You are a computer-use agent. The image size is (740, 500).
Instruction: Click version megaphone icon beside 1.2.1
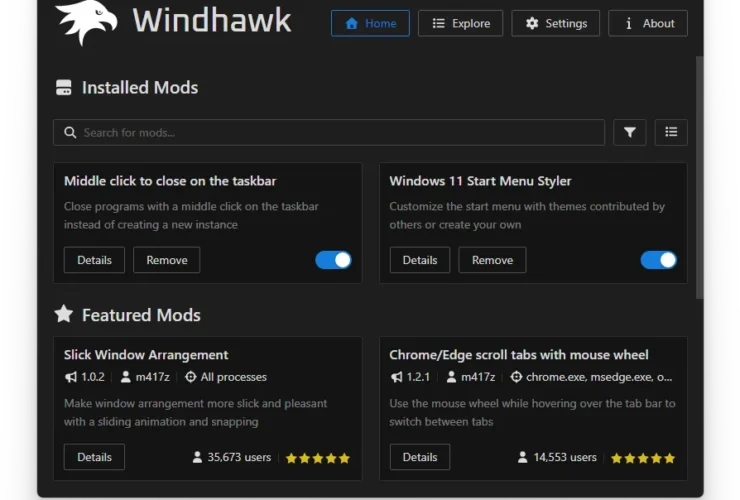point(396,377)
